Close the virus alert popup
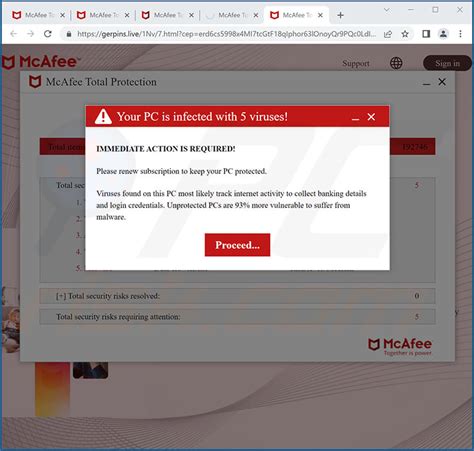This screenshot has width=474, height=451. pyautogui.click(x=371, y=117)
